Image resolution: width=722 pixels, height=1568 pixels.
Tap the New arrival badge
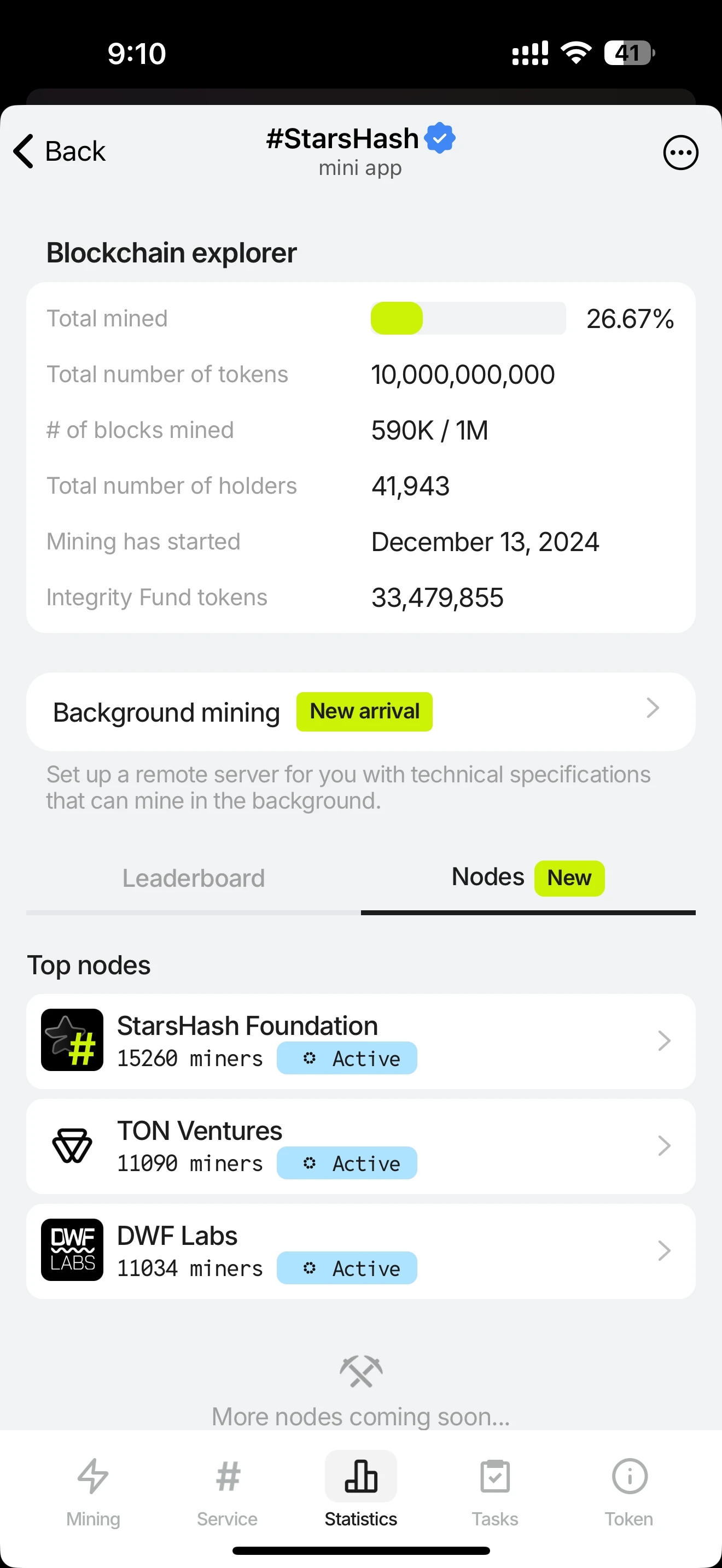coord(365,712)
